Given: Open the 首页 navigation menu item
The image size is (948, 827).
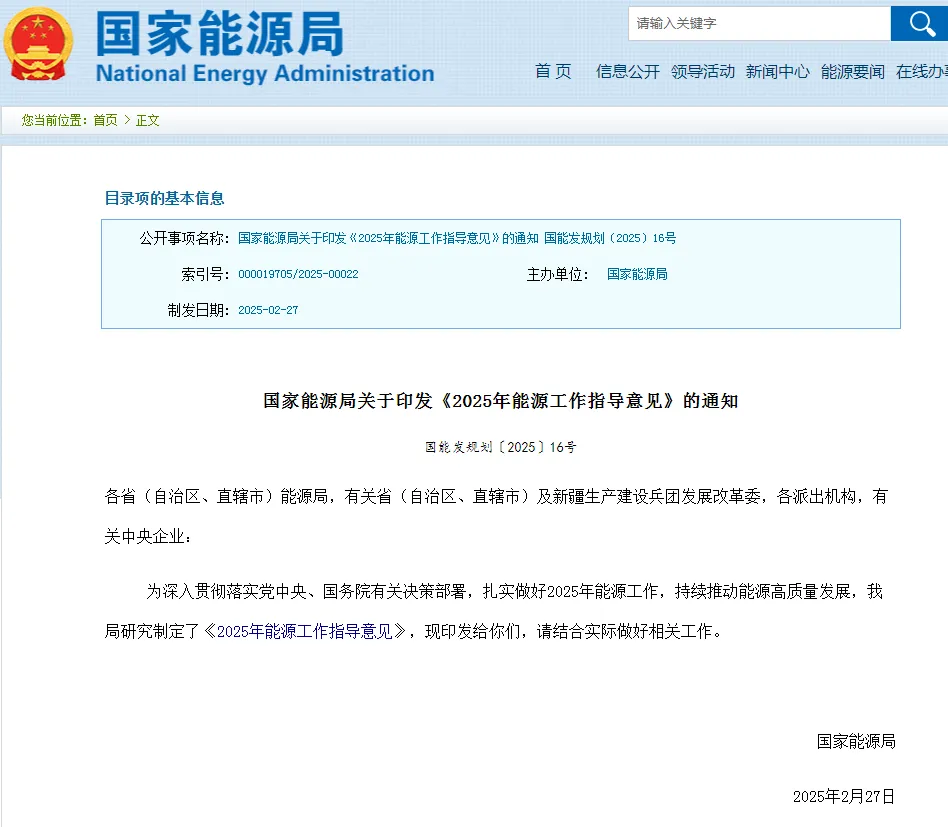Looking at the screenshot, I should [553, 71].
